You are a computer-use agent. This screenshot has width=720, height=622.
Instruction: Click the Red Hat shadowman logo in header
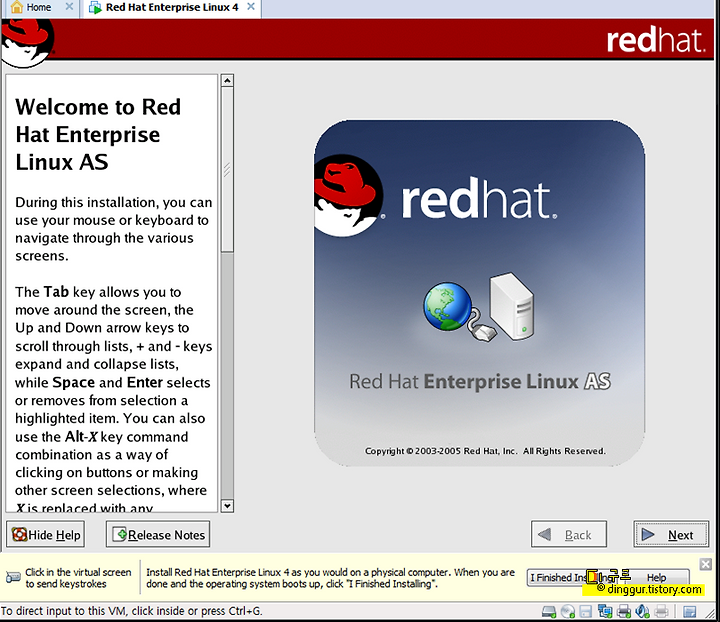point(28,42)
